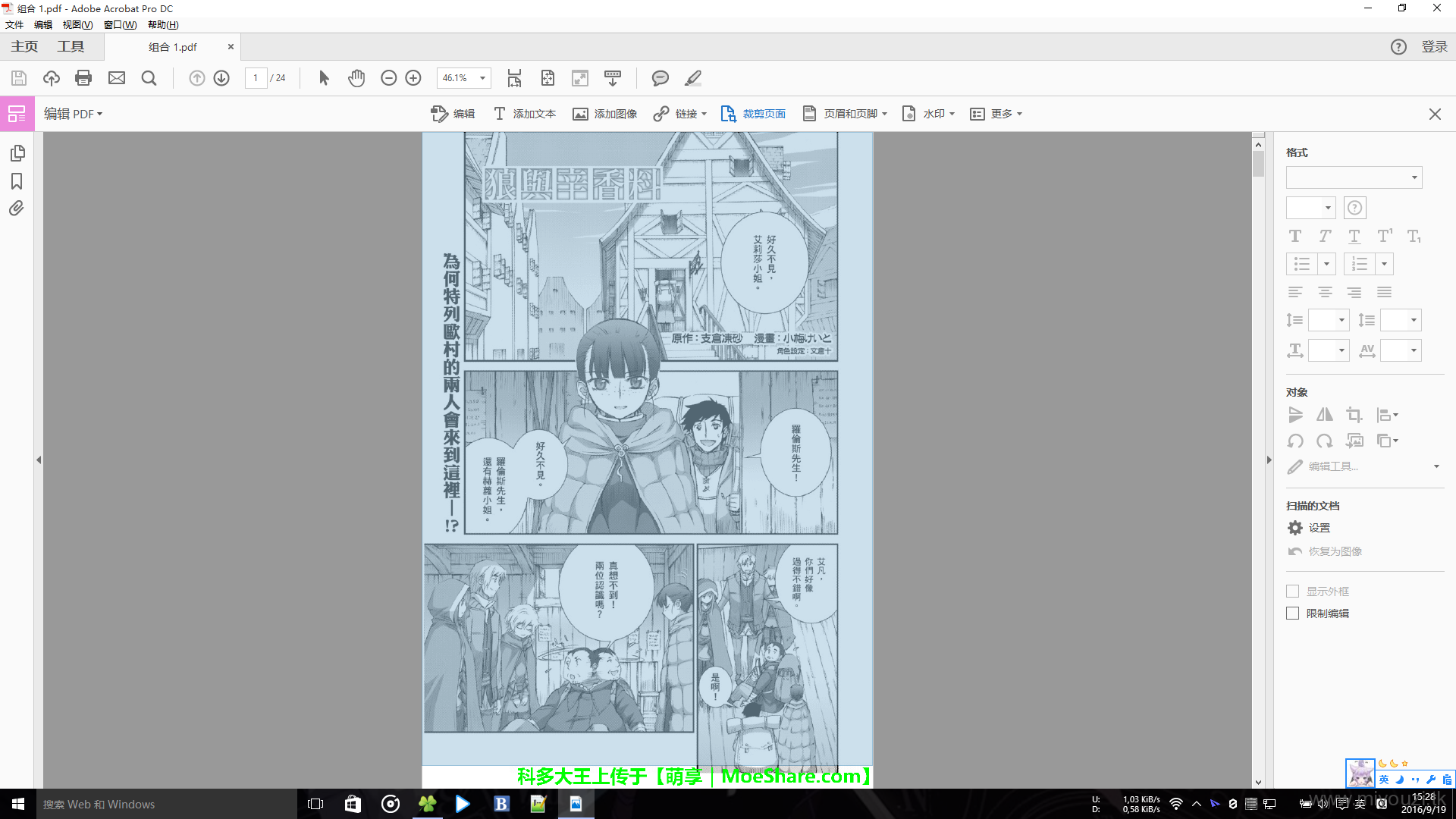
Task: Click the page number input field
Action: [256, 78]
